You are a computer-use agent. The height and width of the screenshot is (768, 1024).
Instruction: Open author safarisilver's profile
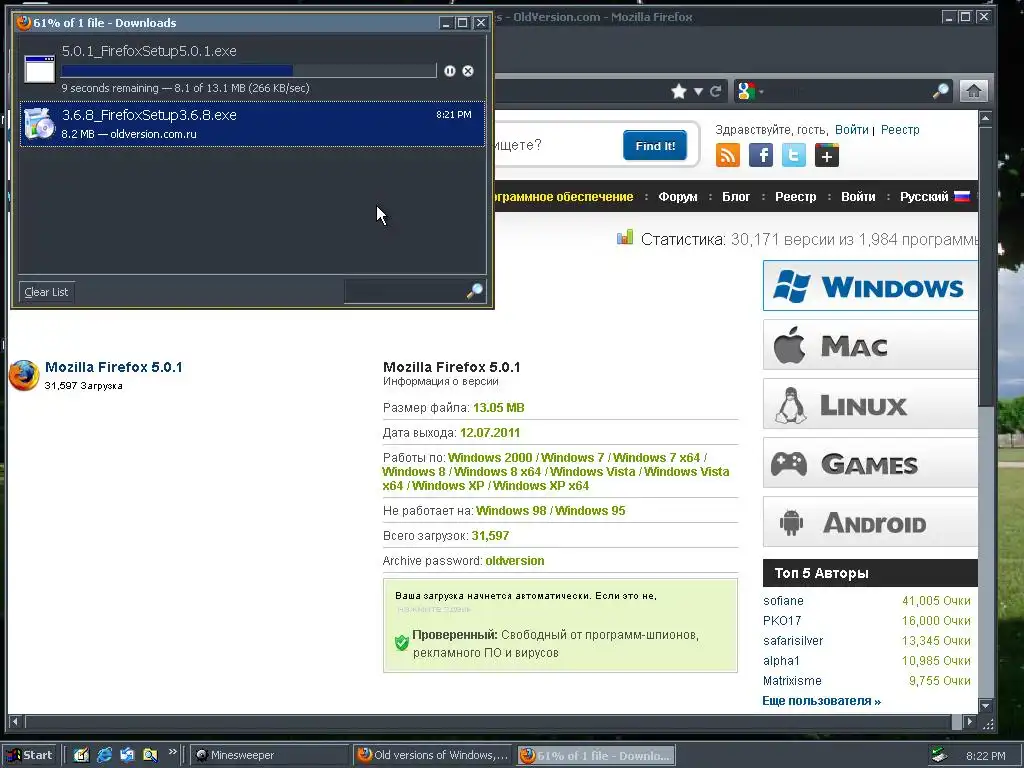(x=793, y=641)
